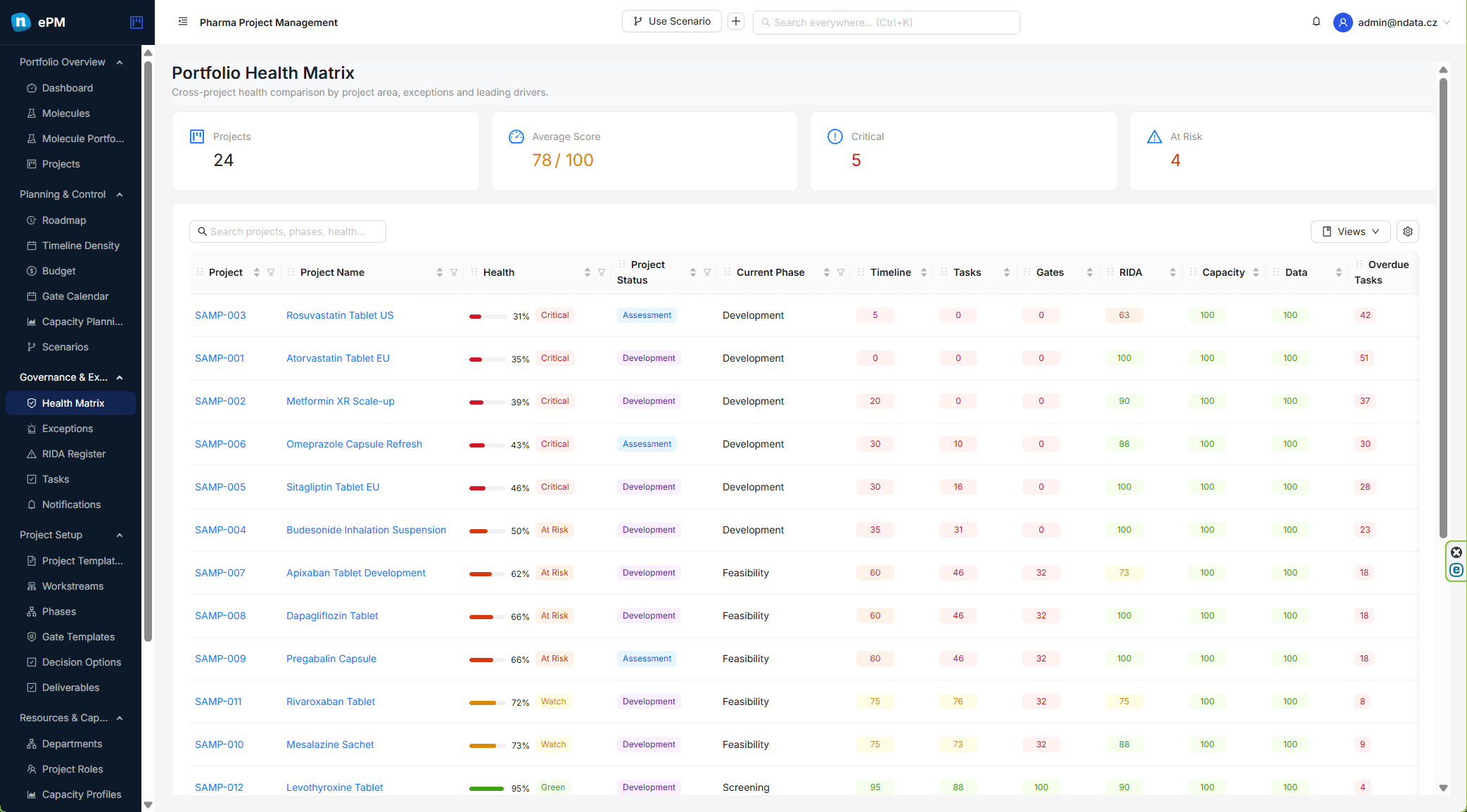Screen dimensions: 1467x812
Task: Focus the Search projects, phases, health field
Action: (x=287, y=231)
